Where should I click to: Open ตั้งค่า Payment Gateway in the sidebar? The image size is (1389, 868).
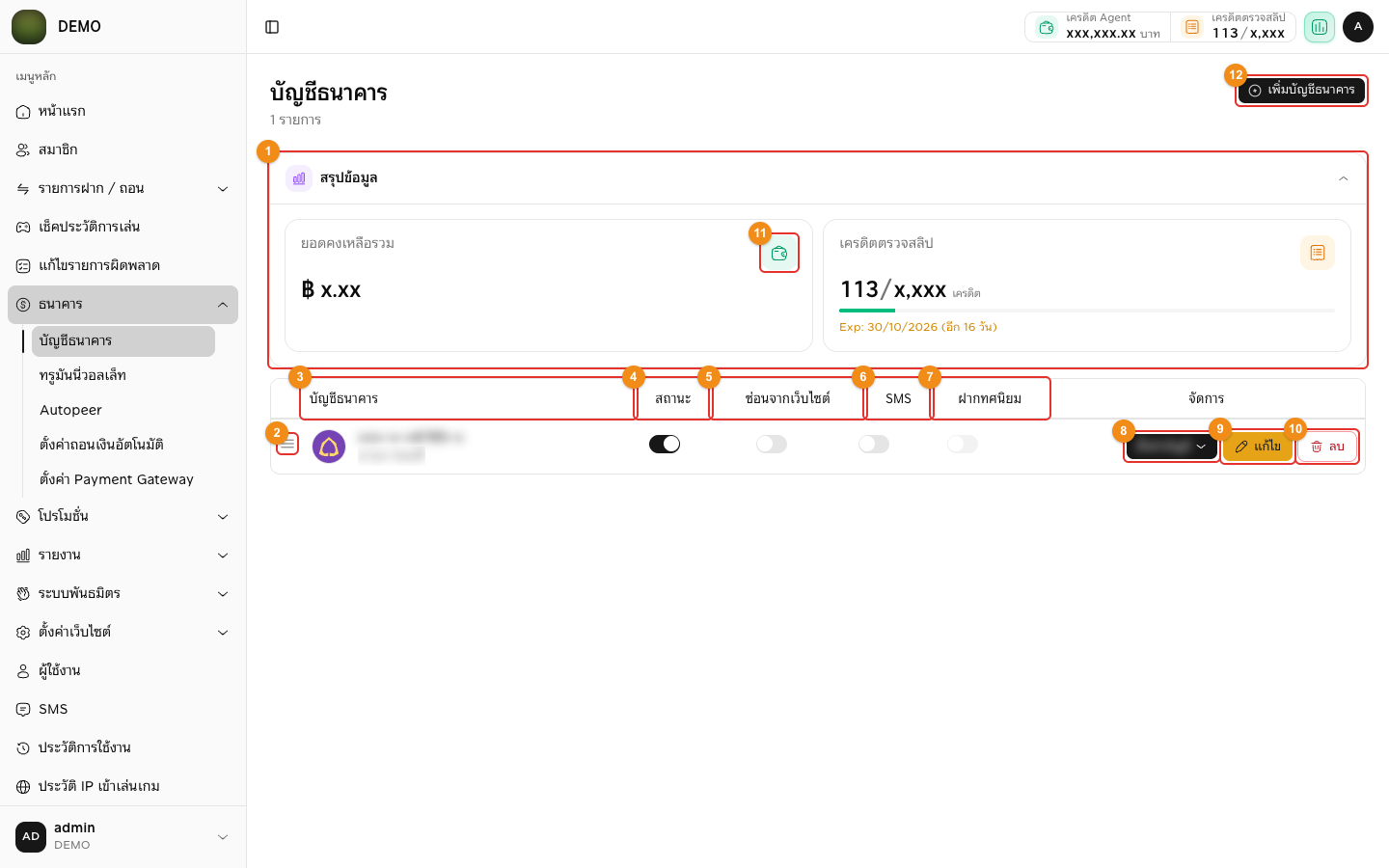123,480
